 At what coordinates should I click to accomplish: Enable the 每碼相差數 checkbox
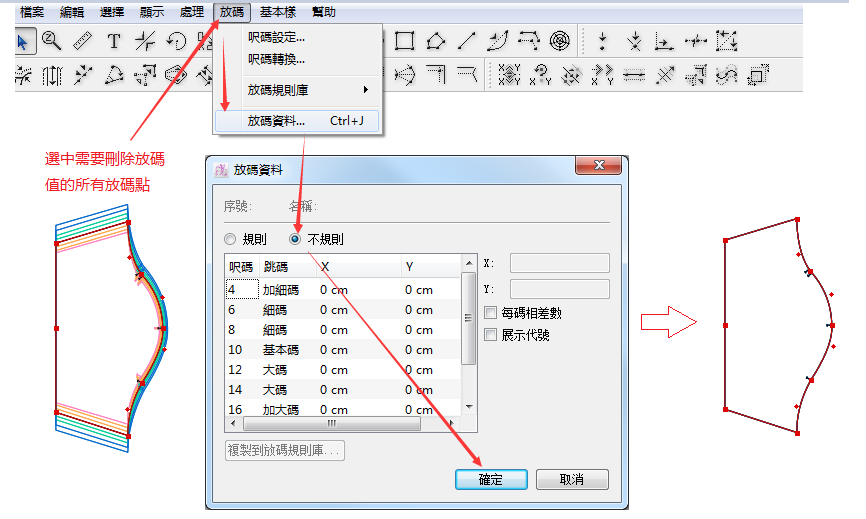490,313
